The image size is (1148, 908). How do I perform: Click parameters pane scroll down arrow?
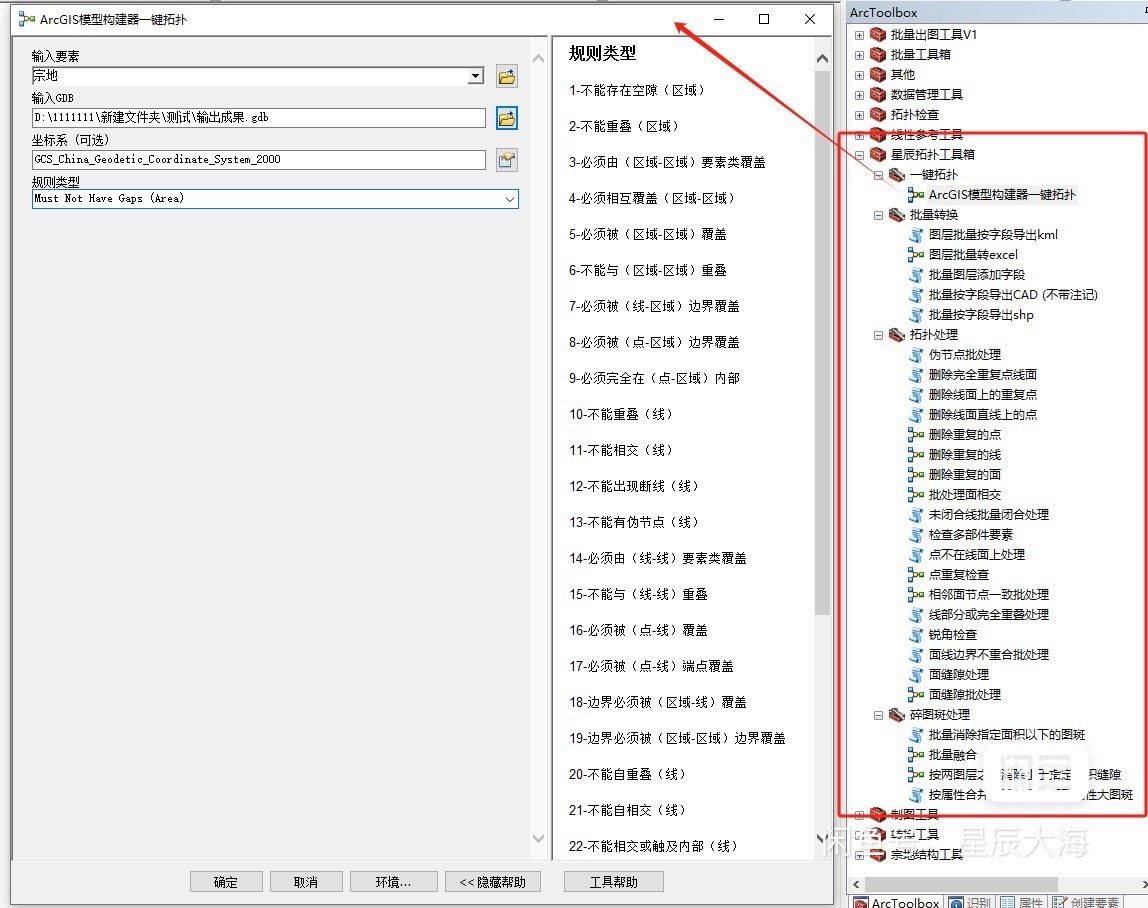click(539, 838)
